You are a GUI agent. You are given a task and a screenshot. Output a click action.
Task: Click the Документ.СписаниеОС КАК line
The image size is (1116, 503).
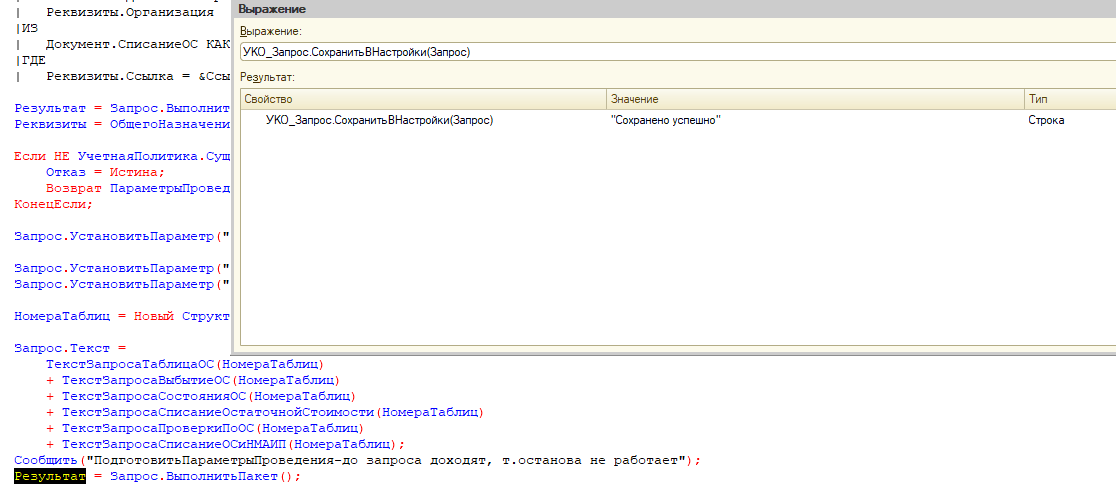coord(139,44)
